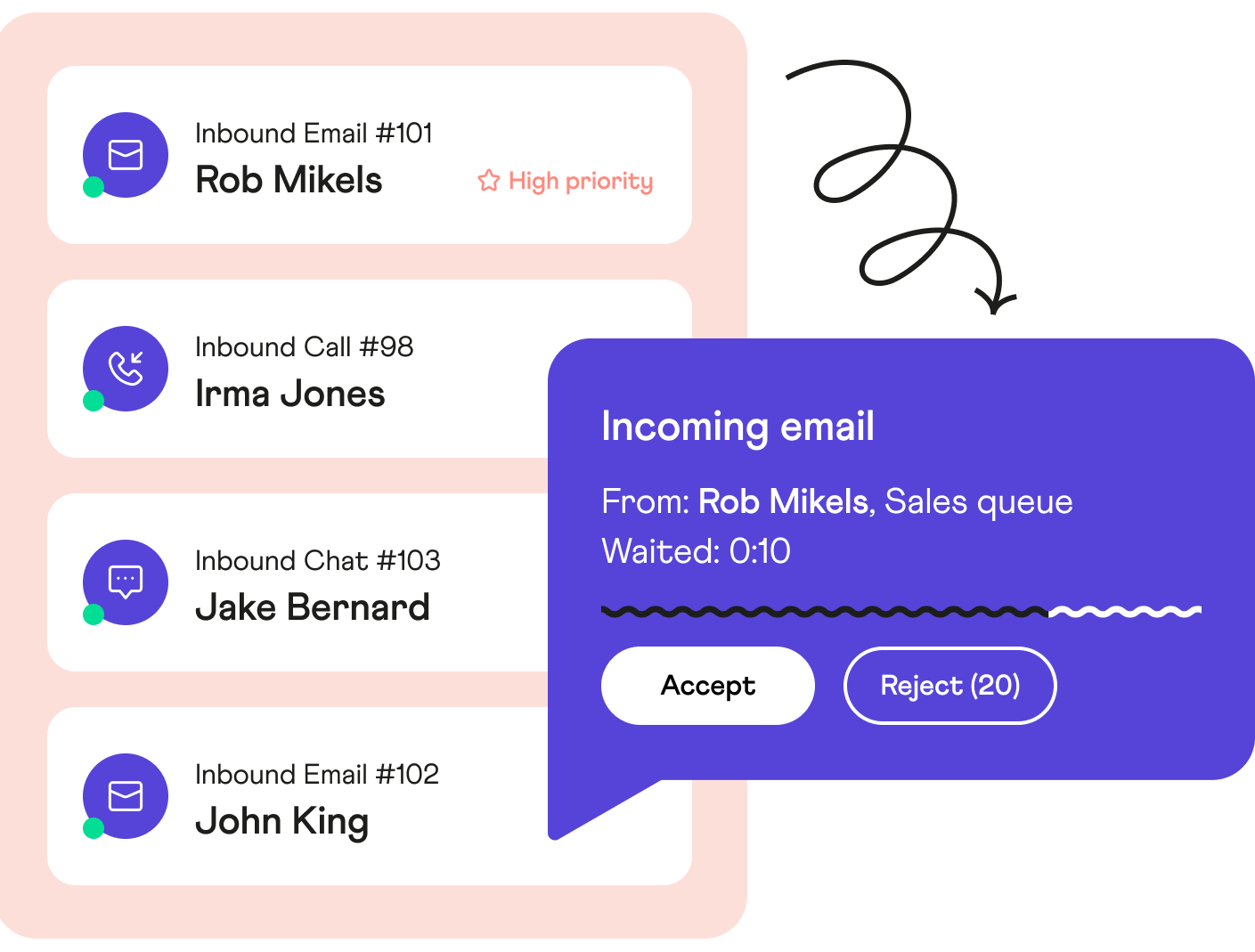
Task: Click the email icon beside John King
Action: [126, 796]
